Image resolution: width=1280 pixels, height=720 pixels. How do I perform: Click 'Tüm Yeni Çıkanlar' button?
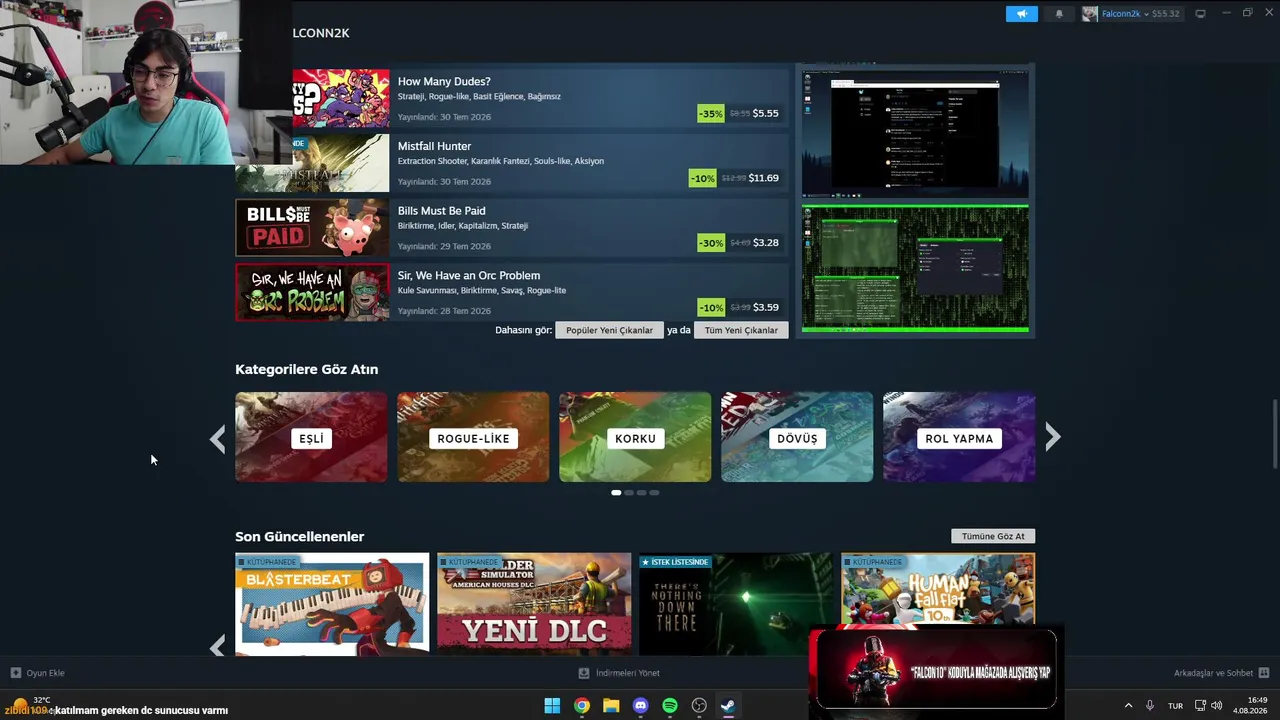(741, 330)
